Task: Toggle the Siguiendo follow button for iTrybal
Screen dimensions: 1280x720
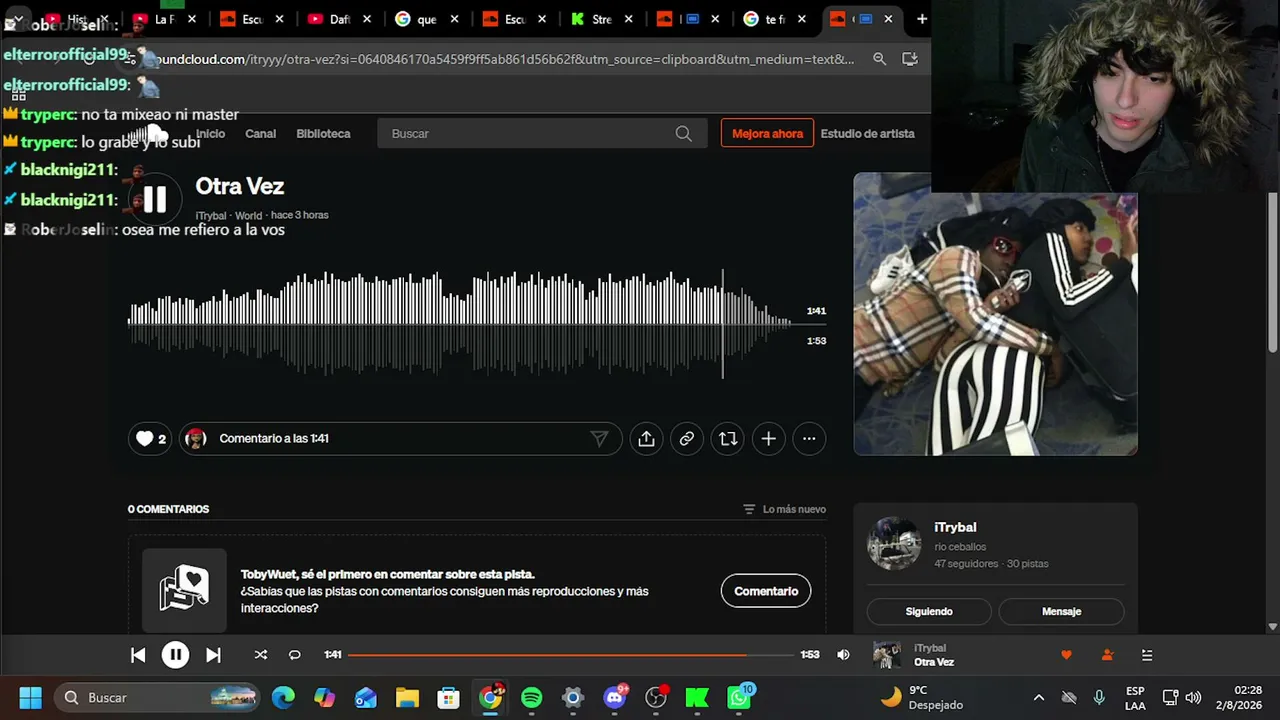Action: (929, 611)
